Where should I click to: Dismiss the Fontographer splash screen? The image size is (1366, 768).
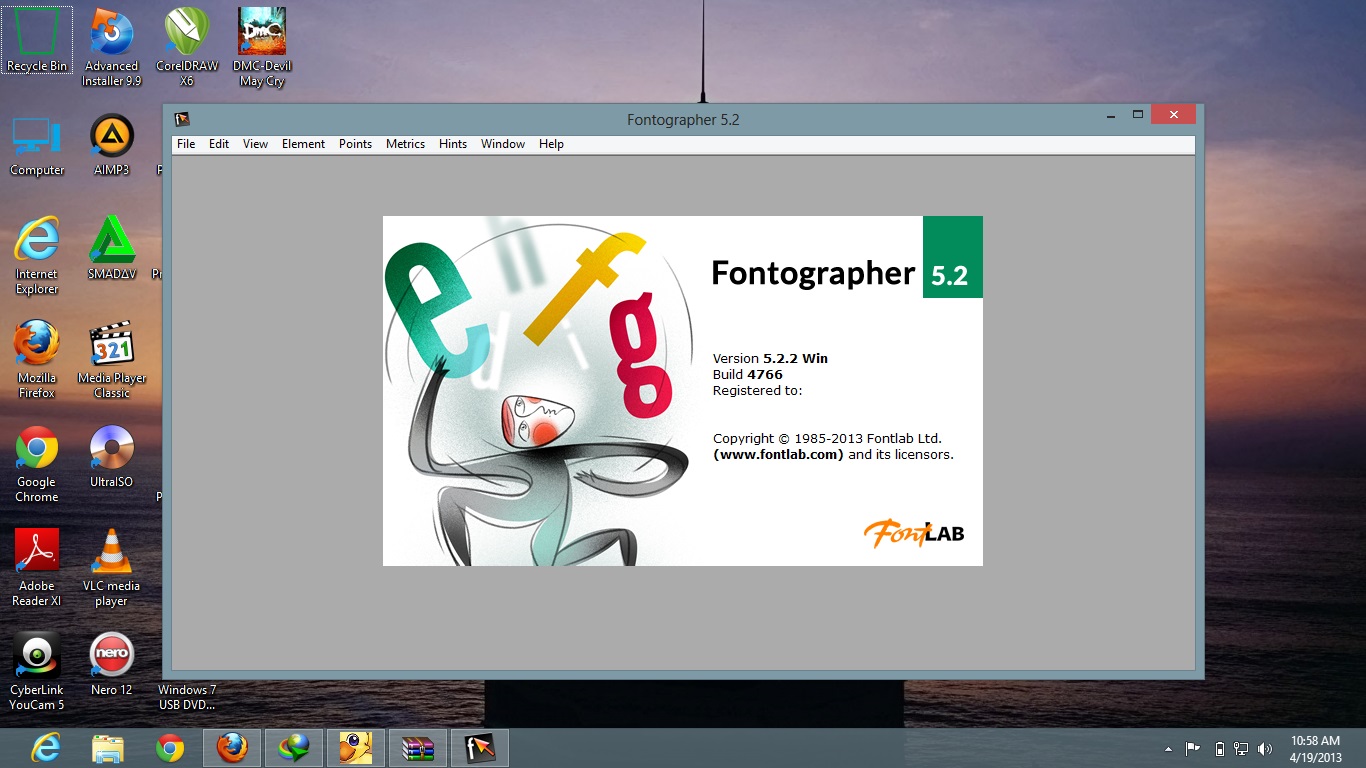pyautogui.click(x=683, y=390)
